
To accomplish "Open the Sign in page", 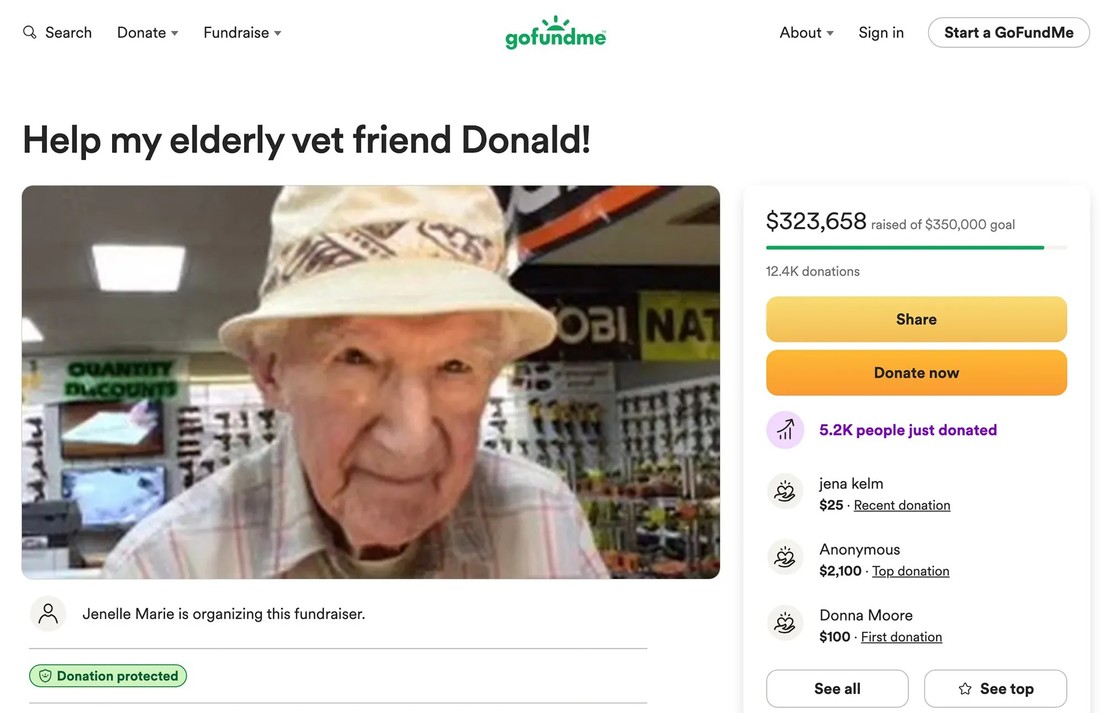I will [x=881, y=33].
